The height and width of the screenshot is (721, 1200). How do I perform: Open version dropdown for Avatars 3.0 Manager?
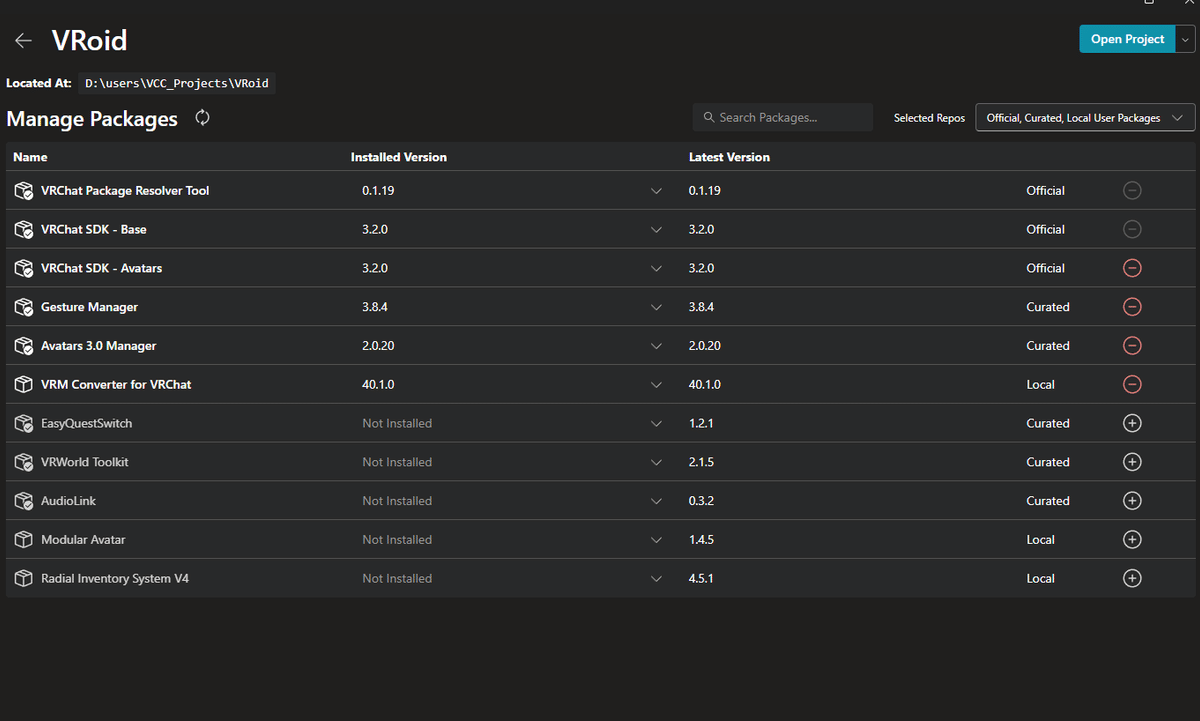tap(656, 346)
